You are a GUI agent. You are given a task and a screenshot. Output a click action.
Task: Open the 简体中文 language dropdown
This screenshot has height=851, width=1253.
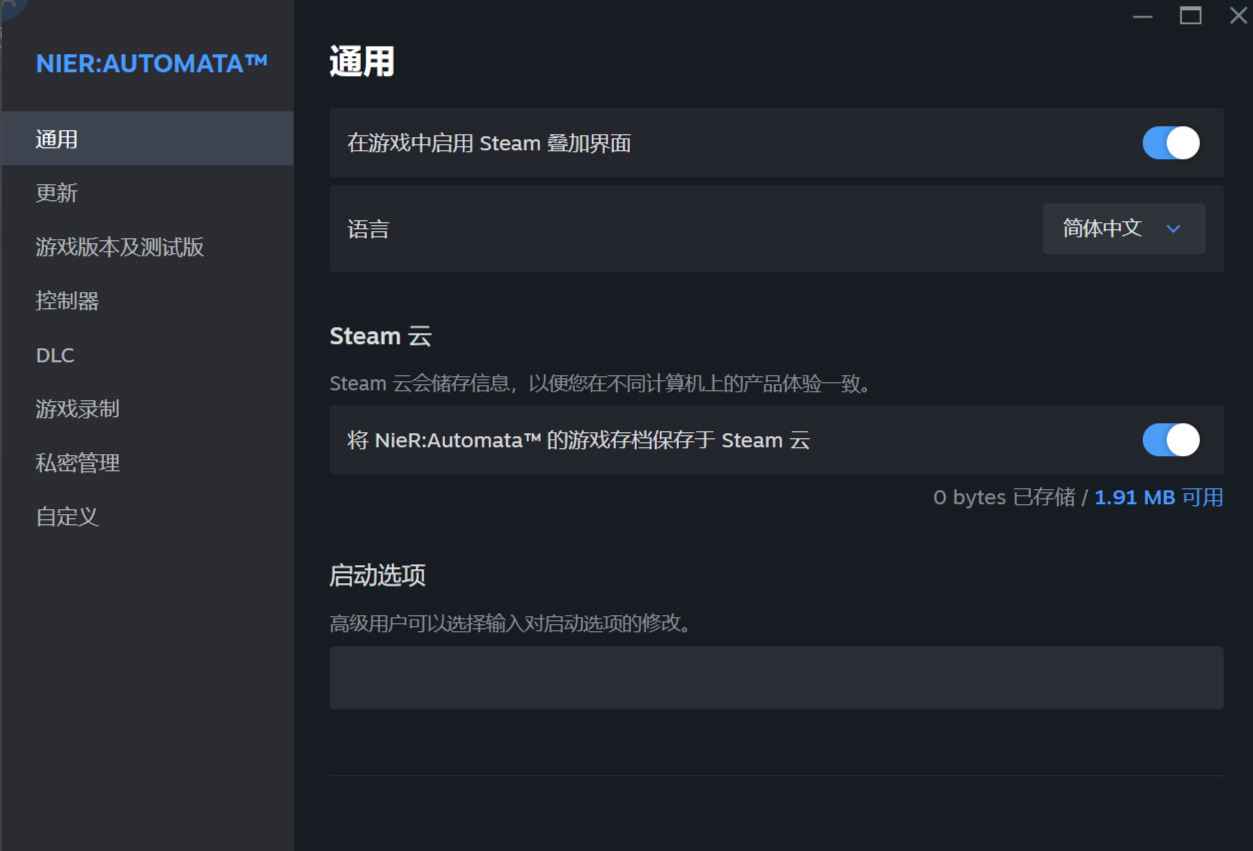click(1124, 229)
